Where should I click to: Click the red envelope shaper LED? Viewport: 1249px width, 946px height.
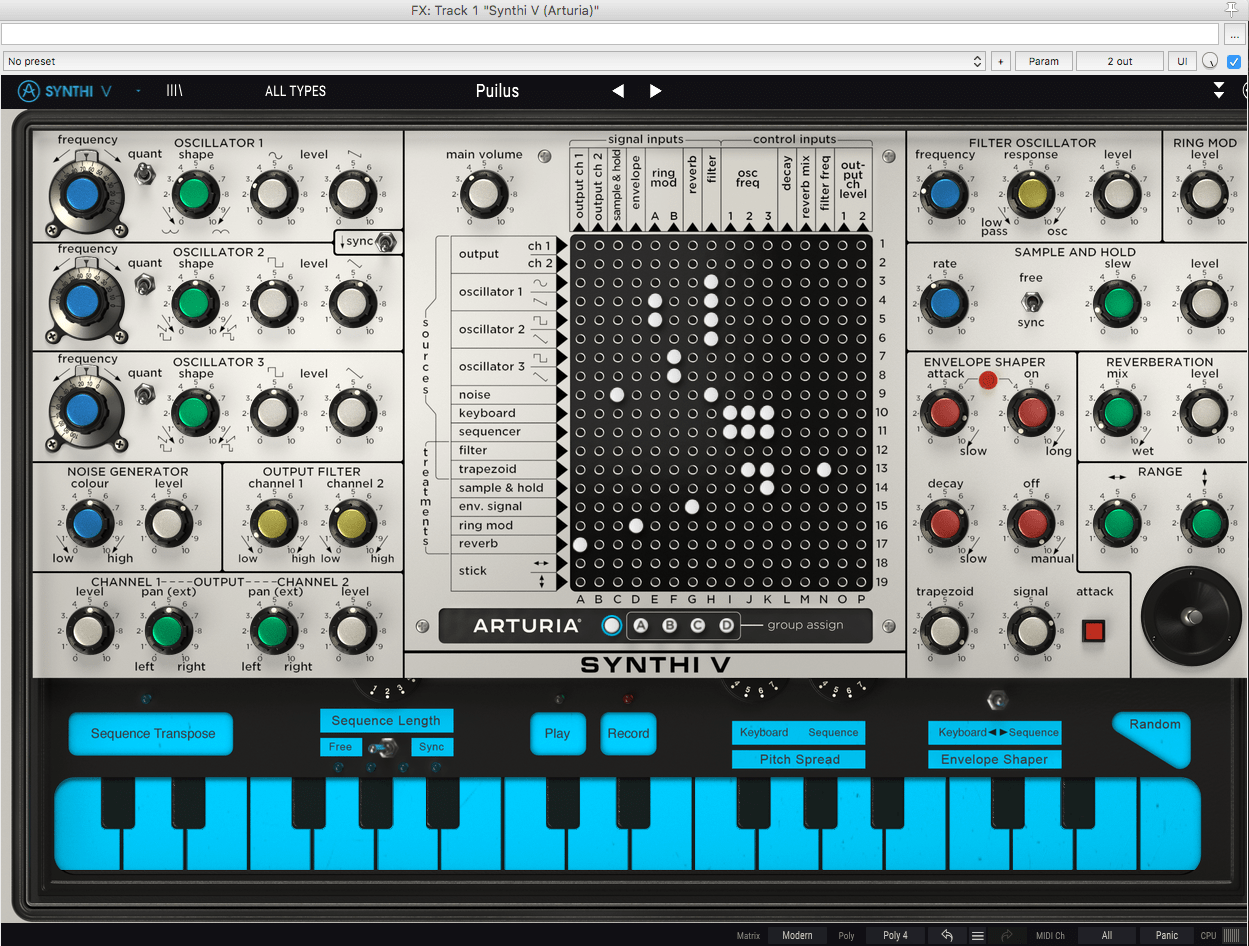pos(988,380)
